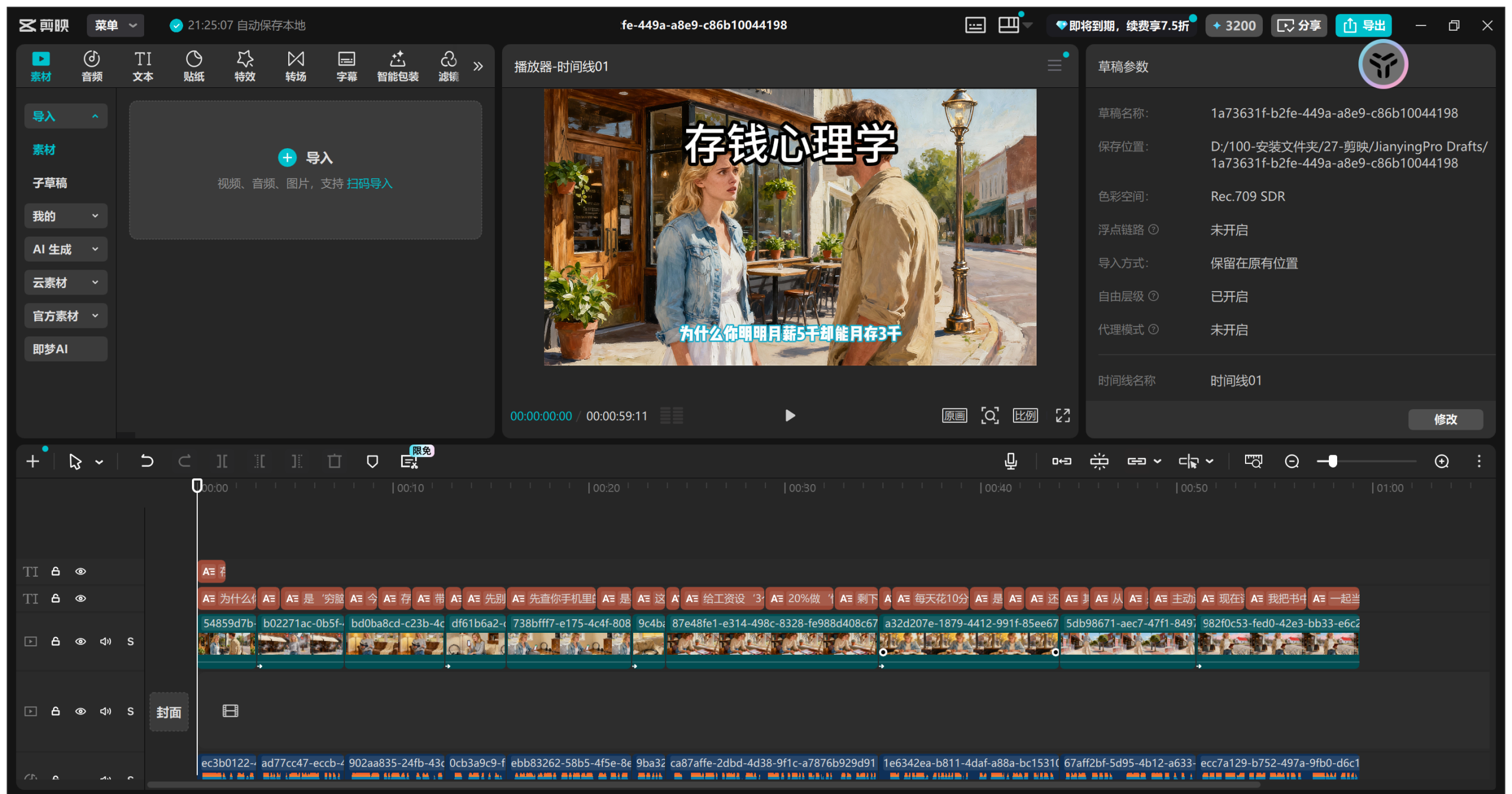Viewport: 1512px width, 794px height.
Task: Expand the 云素材 sidebar section
Action: tap(66, 283)
